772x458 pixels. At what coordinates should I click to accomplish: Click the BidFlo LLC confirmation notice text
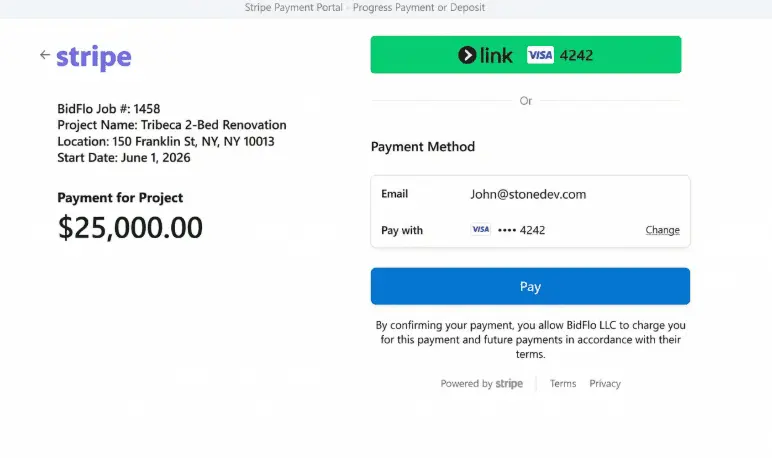pos(530,339)
